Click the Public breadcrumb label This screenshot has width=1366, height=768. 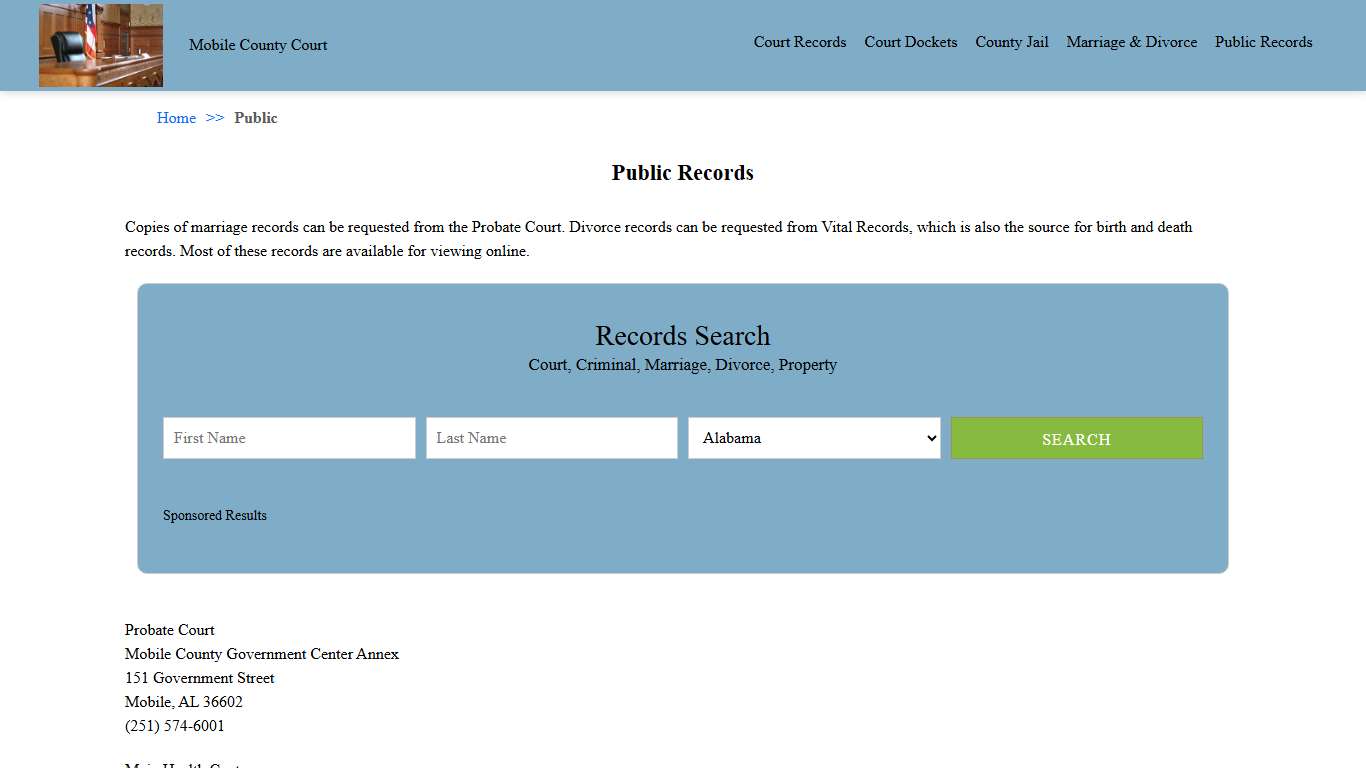(x=256, y=118)
